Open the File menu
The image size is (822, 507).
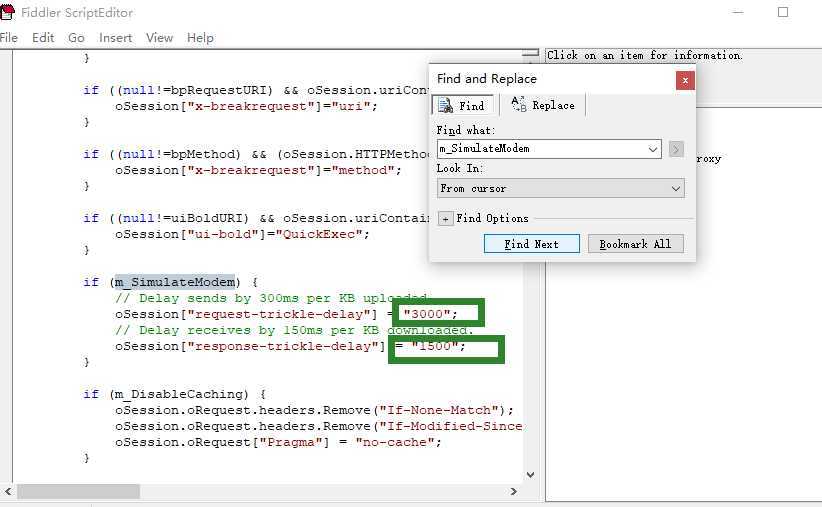tap(8, 38)
